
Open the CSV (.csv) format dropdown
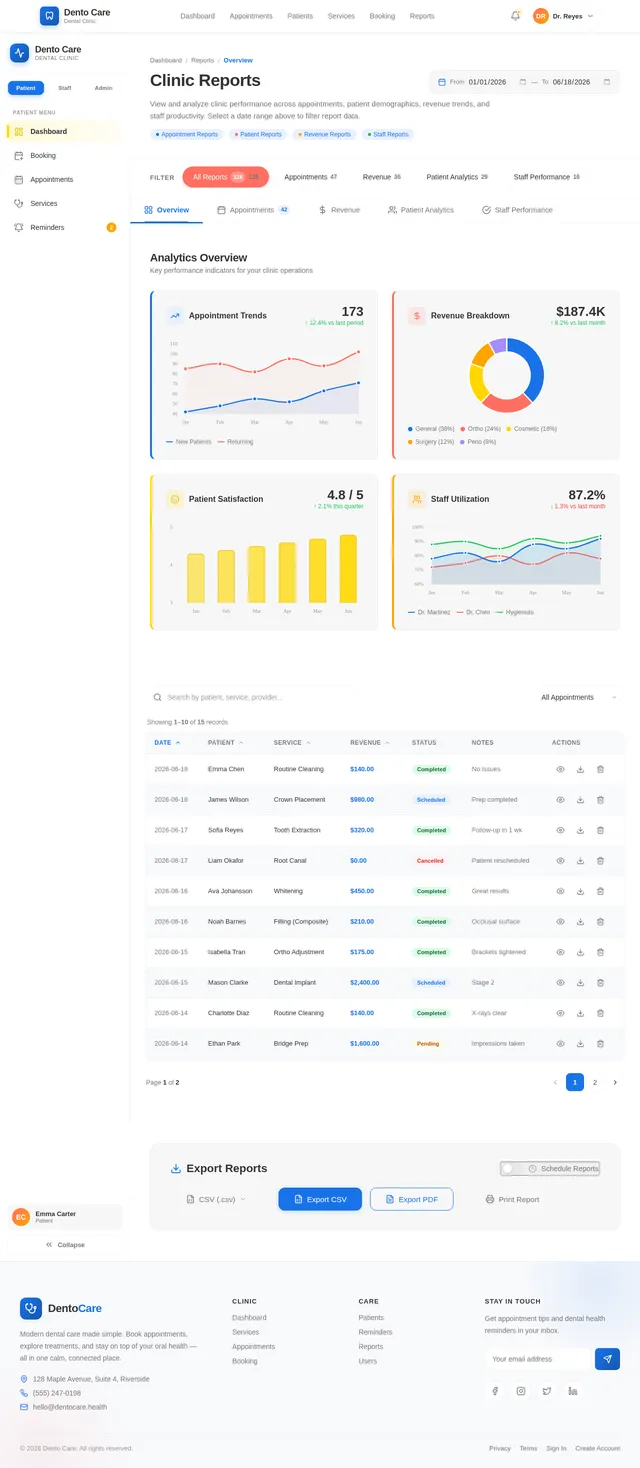point(216,1199)
